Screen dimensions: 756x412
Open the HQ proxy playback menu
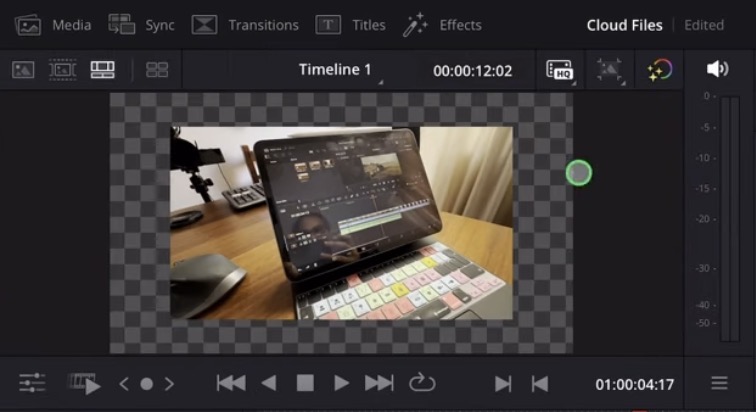[x=560, y=70]
